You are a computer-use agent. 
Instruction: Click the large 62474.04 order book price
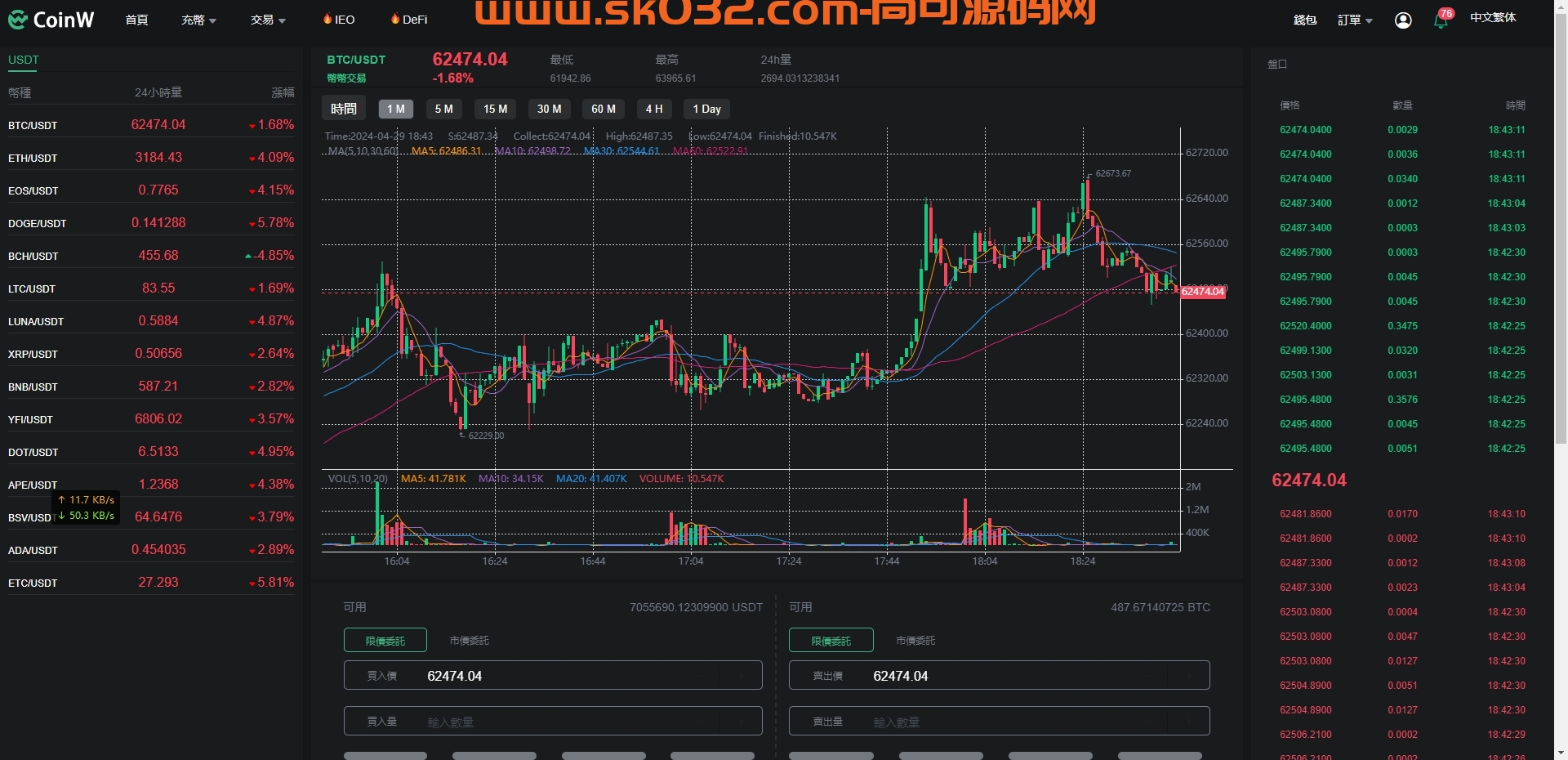(1309, 481)
